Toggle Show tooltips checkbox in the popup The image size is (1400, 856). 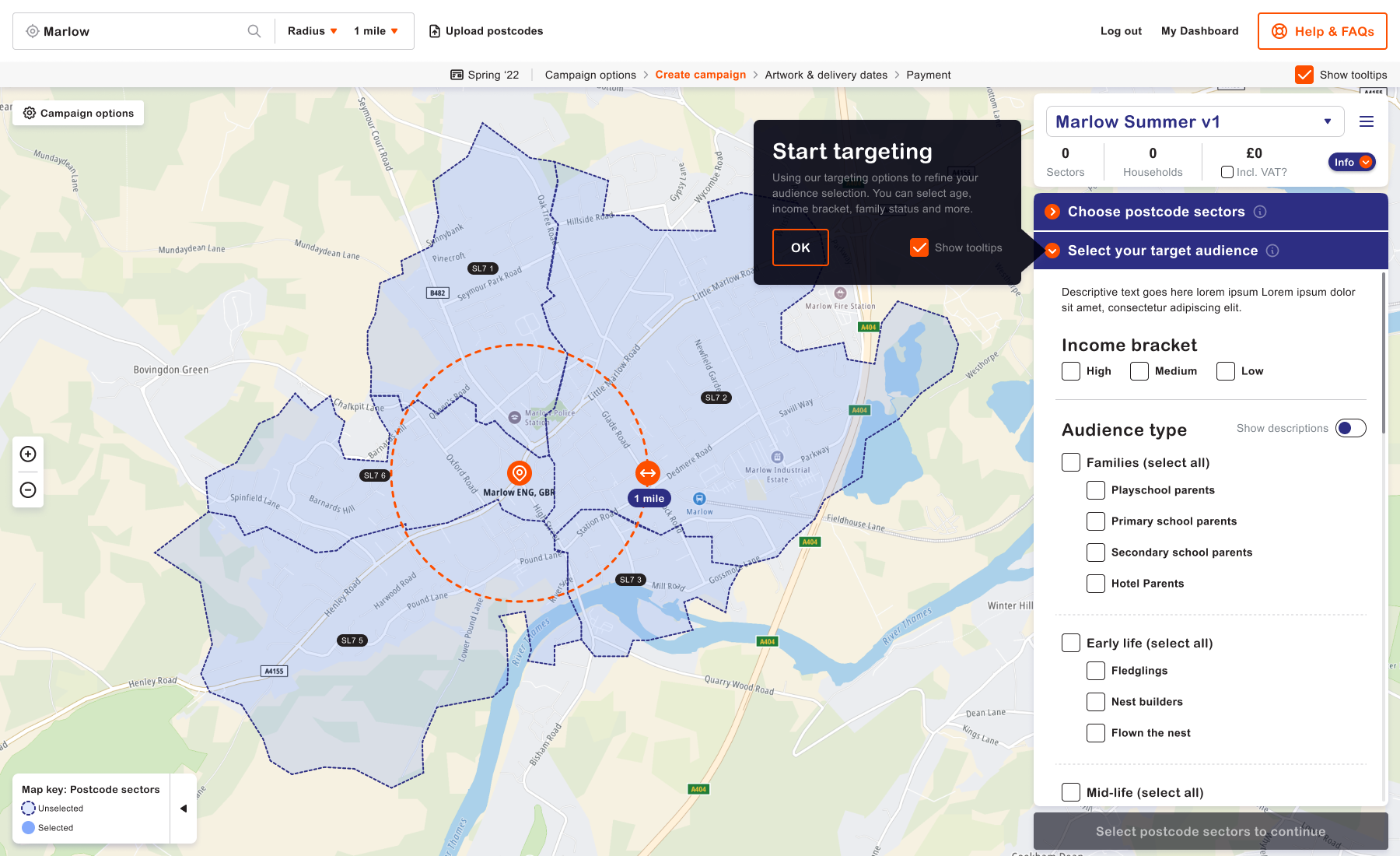[x=919, y=247]
